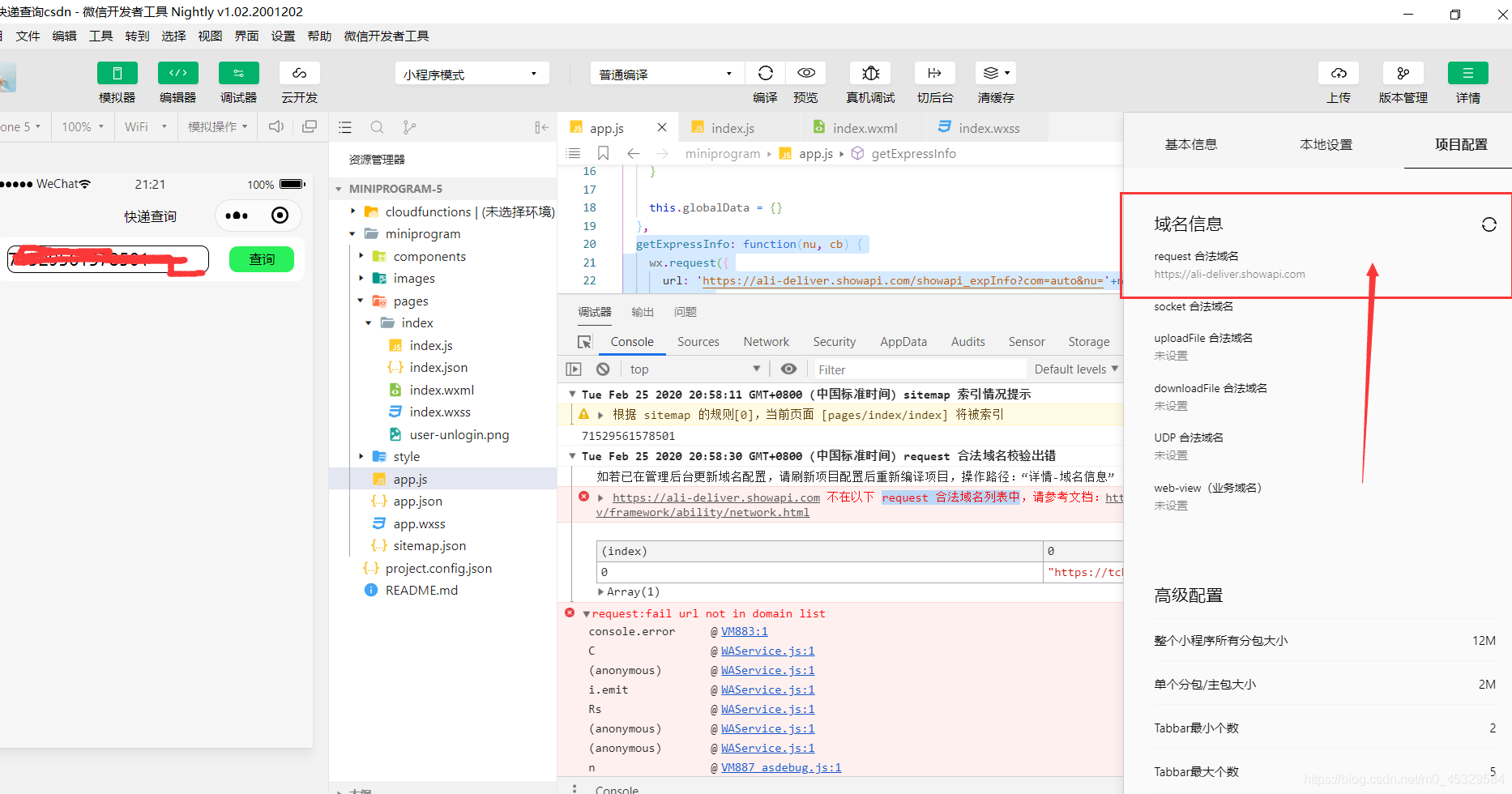Switch to the Network devtools tab
This screenshot has width=1512, height=794.
coord(767,342)
